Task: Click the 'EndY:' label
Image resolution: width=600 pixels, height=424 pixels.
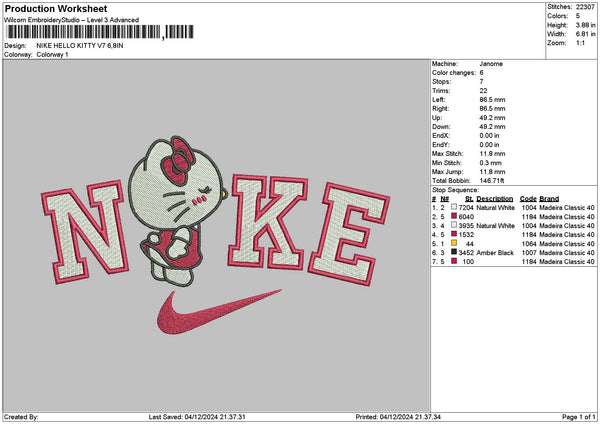Action: click(441, 145)
